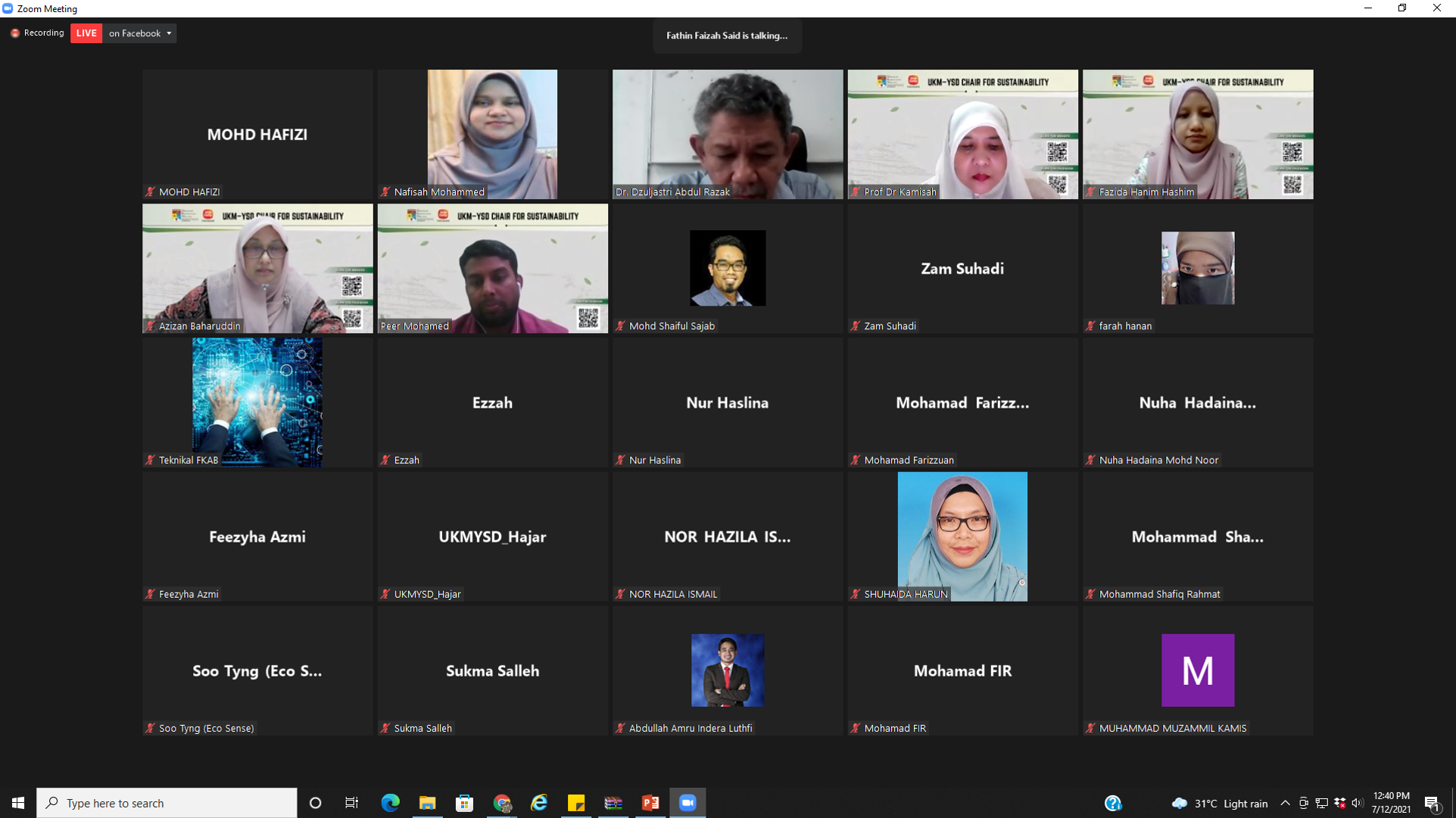Click the Recording indicator icon

click(15, 33)
